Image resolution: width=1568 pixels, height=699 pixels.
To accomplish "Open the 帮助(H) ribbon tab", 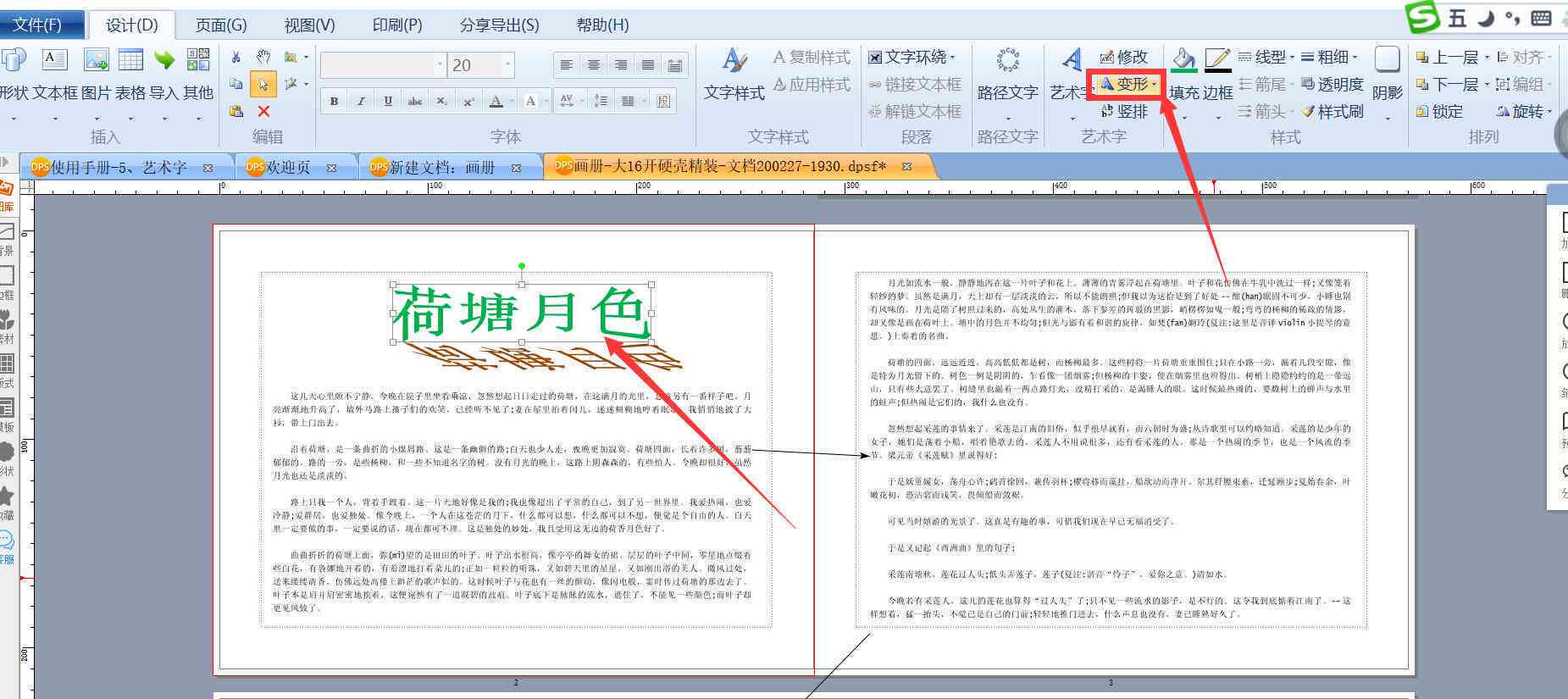I will pos(602,25).
